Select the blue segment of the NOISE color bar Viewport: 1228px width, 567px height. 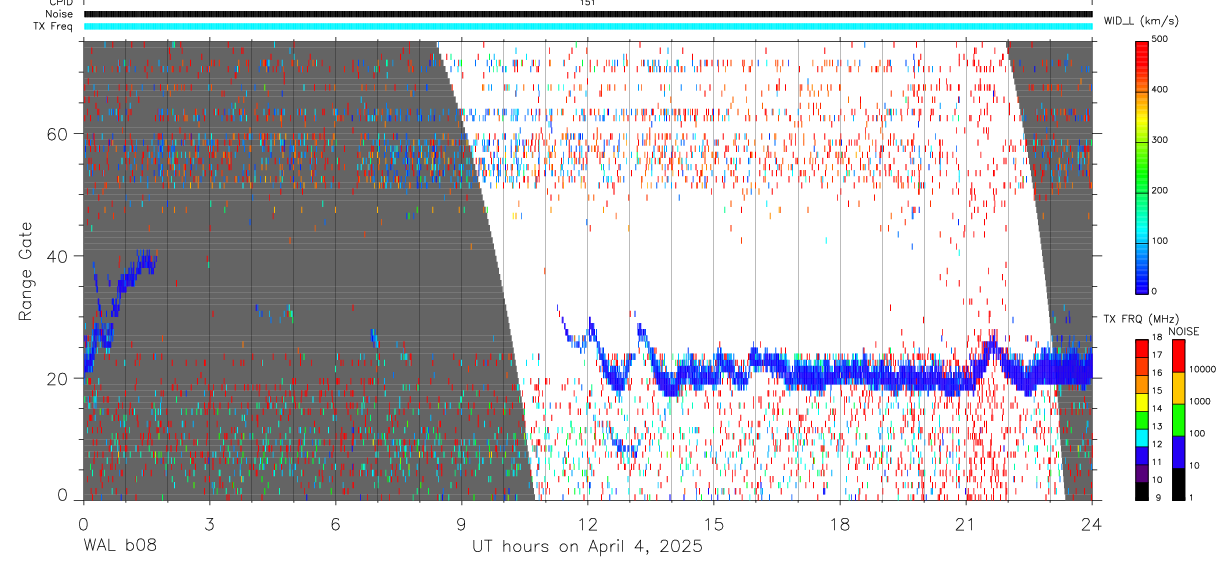point(1178,452)
